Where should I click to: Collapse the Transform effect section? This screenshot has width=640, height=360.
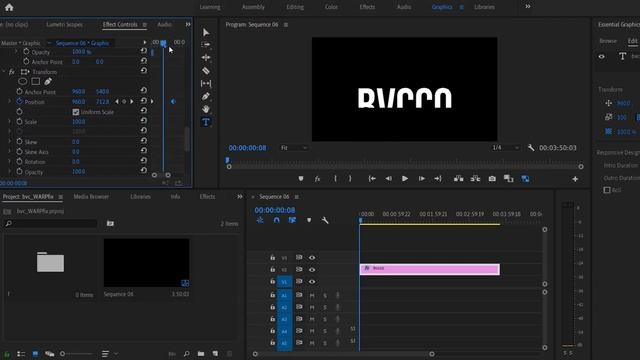(4, 72)
